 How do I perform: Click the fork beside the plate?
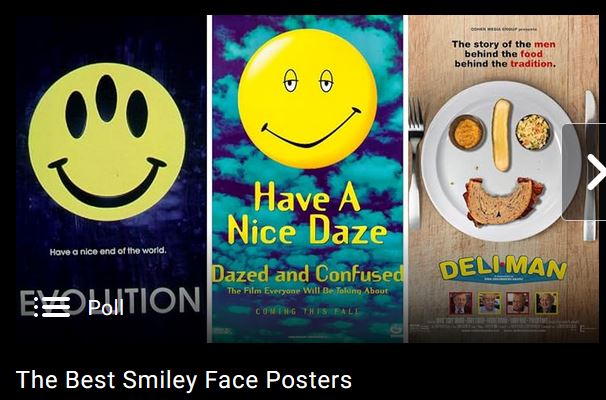pyautogui.click(x=415, y=163)
